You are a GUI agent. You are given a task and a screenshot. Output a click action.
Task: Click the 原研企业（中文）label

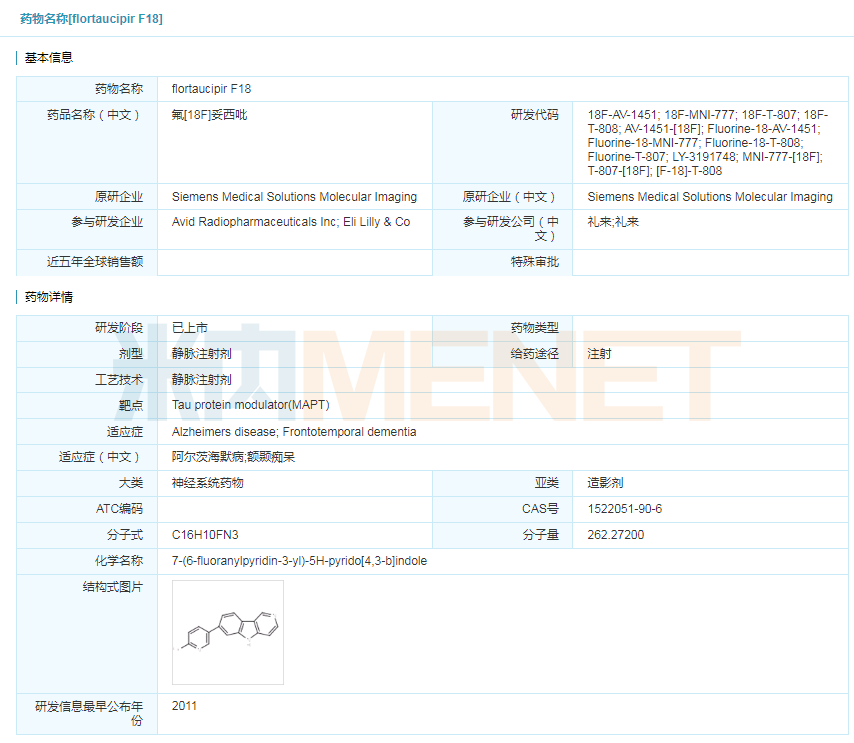tap(511, 197)
